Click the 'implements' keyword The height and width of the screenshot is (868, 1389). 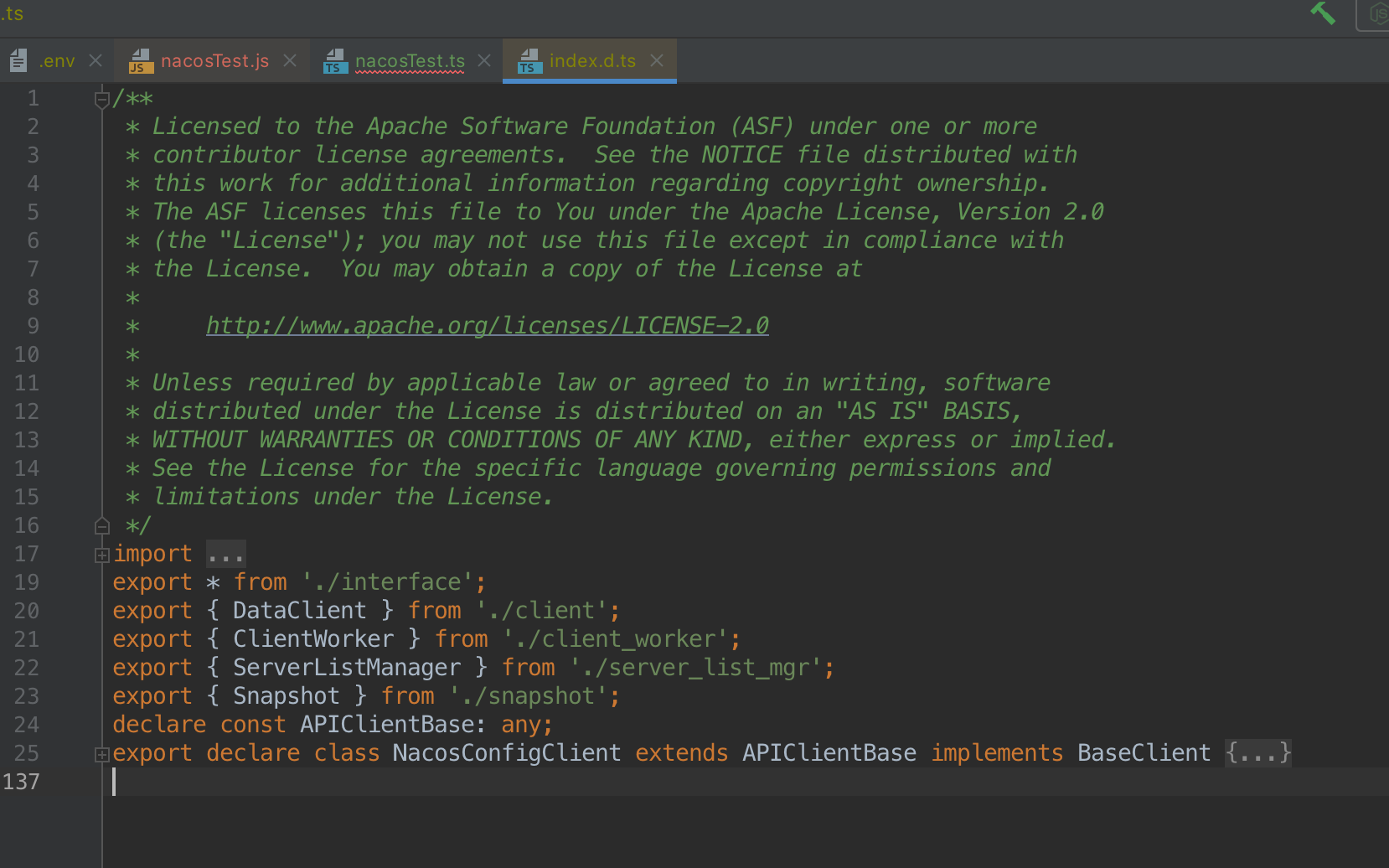pos(997,753)
